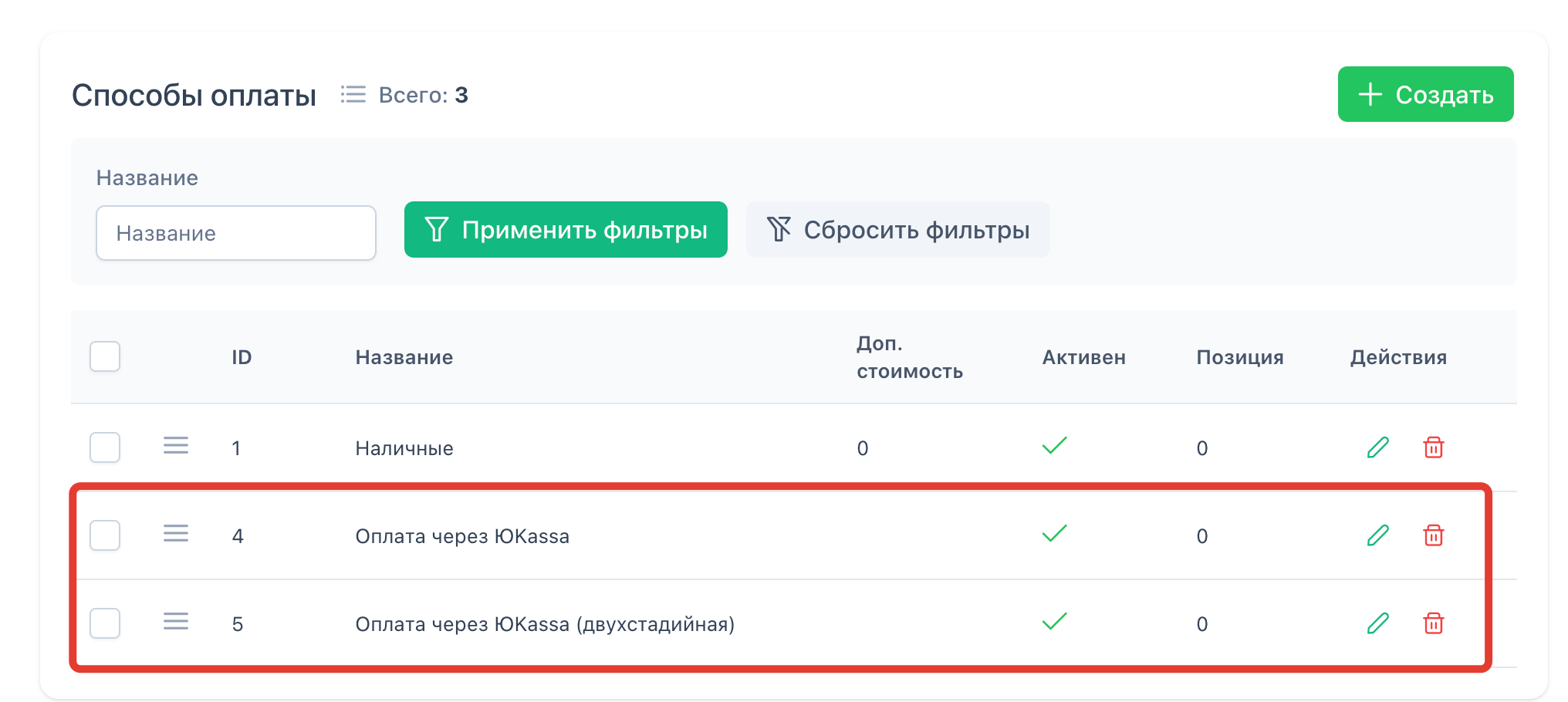Delete the payment method with ID 5
Viewport: 1568px width, 702px height.
click(1433, 623)
